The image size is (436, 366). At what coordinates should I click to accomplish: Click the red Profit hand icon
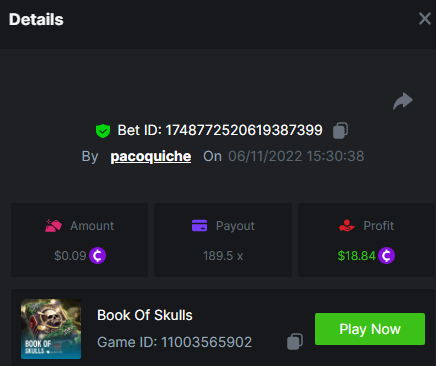[x=347, y=226]
